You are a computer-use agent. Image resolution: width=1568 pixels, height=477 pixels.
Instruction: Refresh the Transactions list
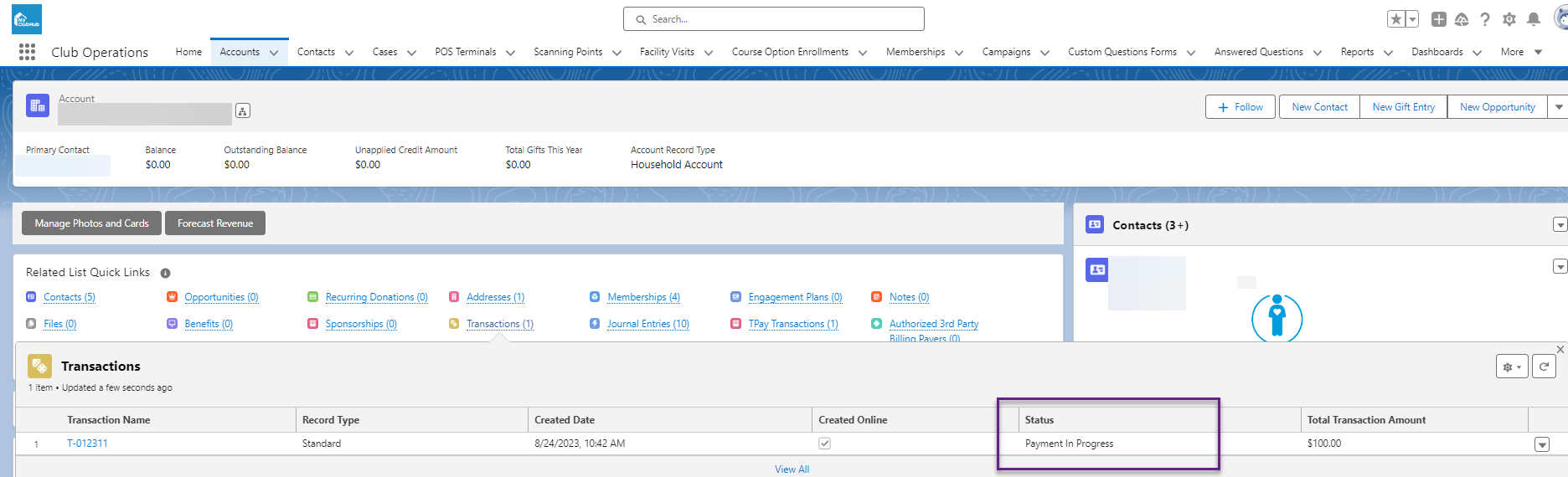pyautogui.click(x=1544, y=367)
